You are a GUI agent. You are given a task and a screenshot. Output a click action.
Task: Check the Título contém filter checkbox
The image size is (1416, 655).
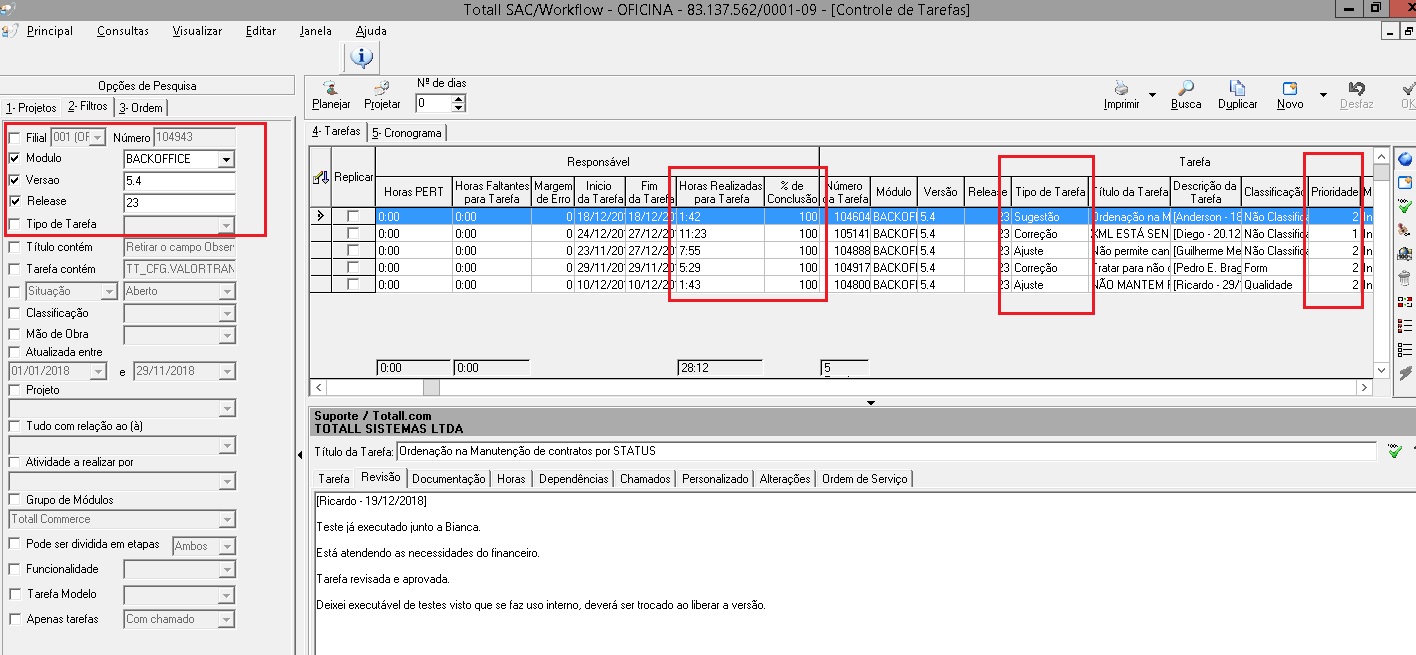pyautogui.click(x=14, y=247)
